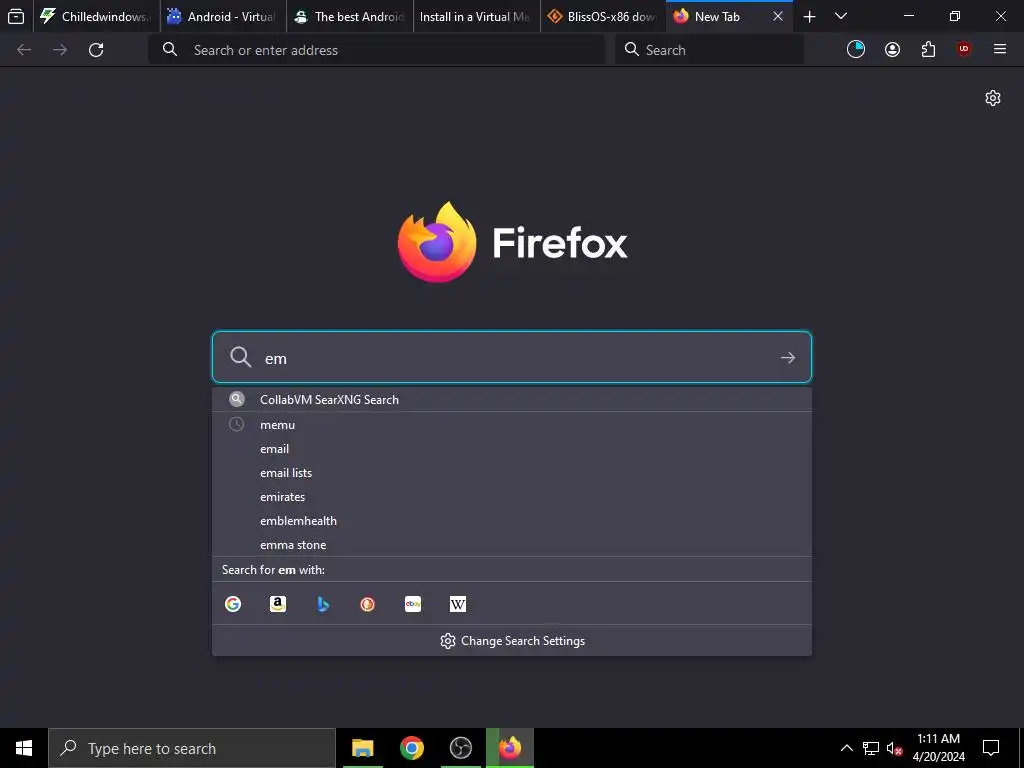Reload the current page
Viewport: 1024px width, 768px height.
tap(96, 50)
